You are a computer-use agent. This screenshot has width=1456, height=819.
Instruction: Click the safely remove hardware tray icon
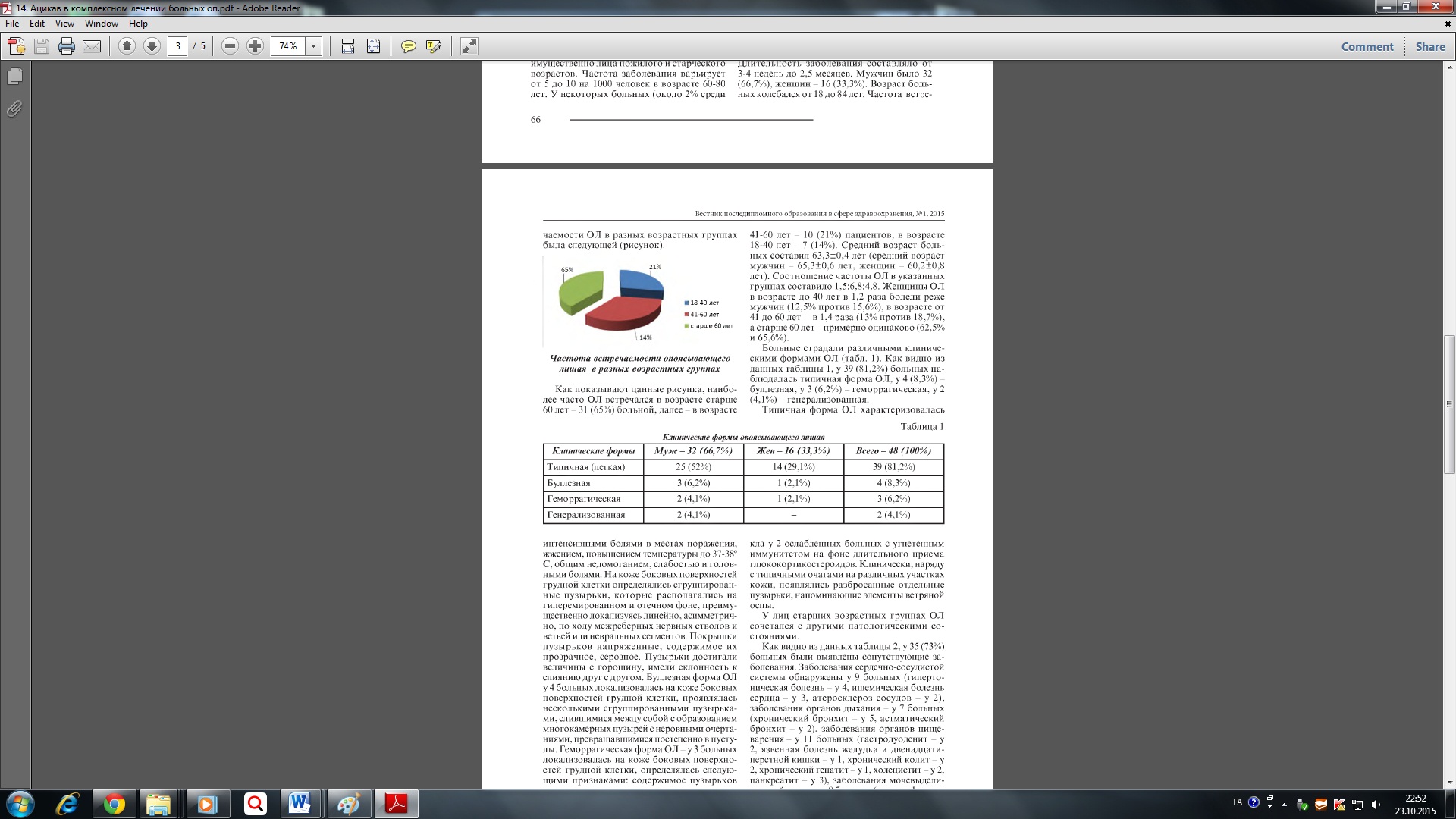[1303, 805]
